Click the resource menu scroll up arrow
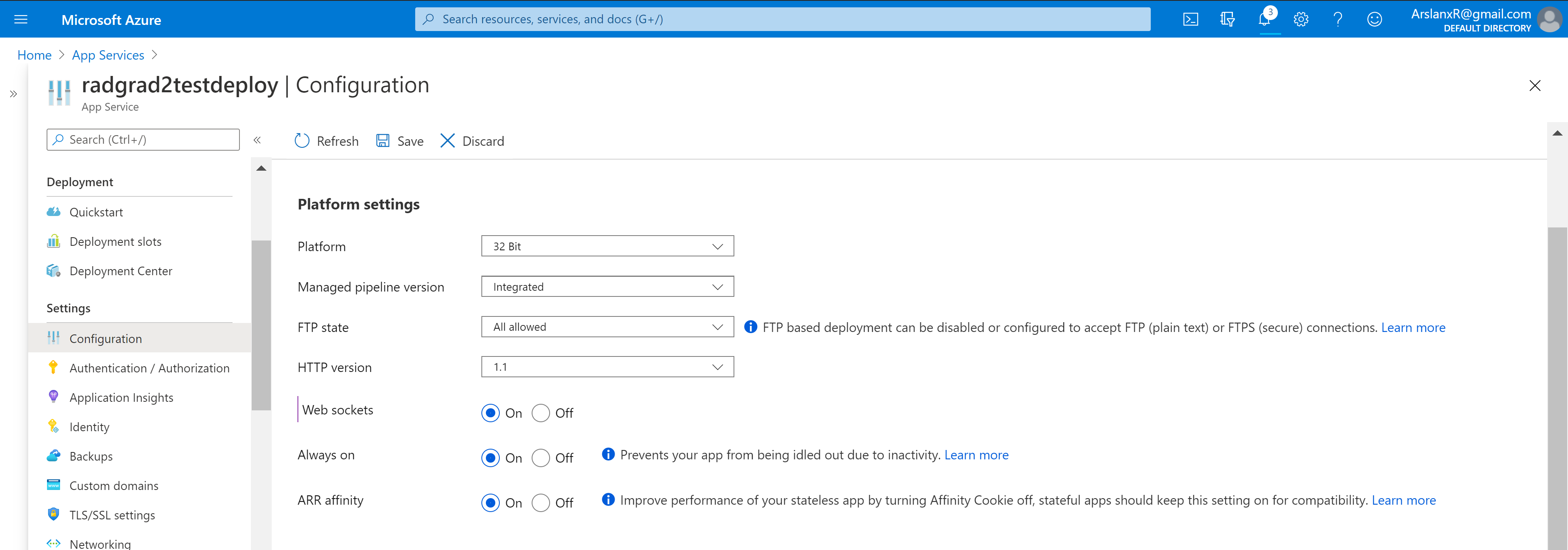Screen dimensions: 1568x550 (261, 169)
